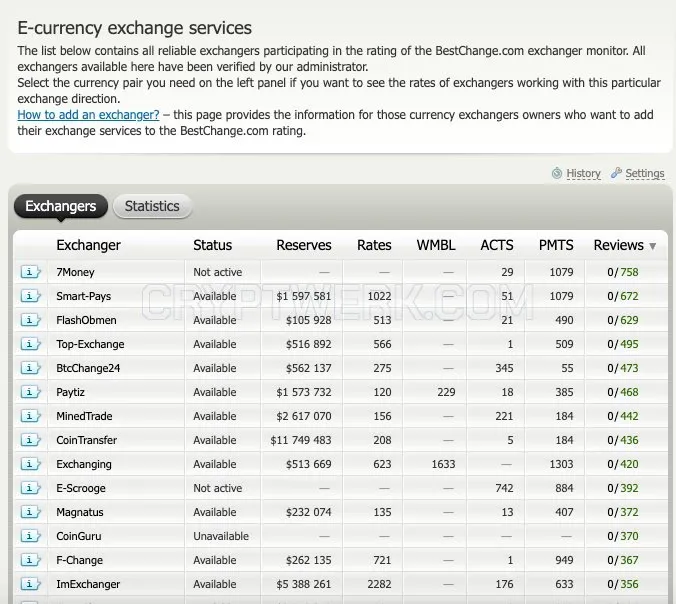Open info icon for Top-Exchange
676x604 pixels.
[x=31, y=344]
